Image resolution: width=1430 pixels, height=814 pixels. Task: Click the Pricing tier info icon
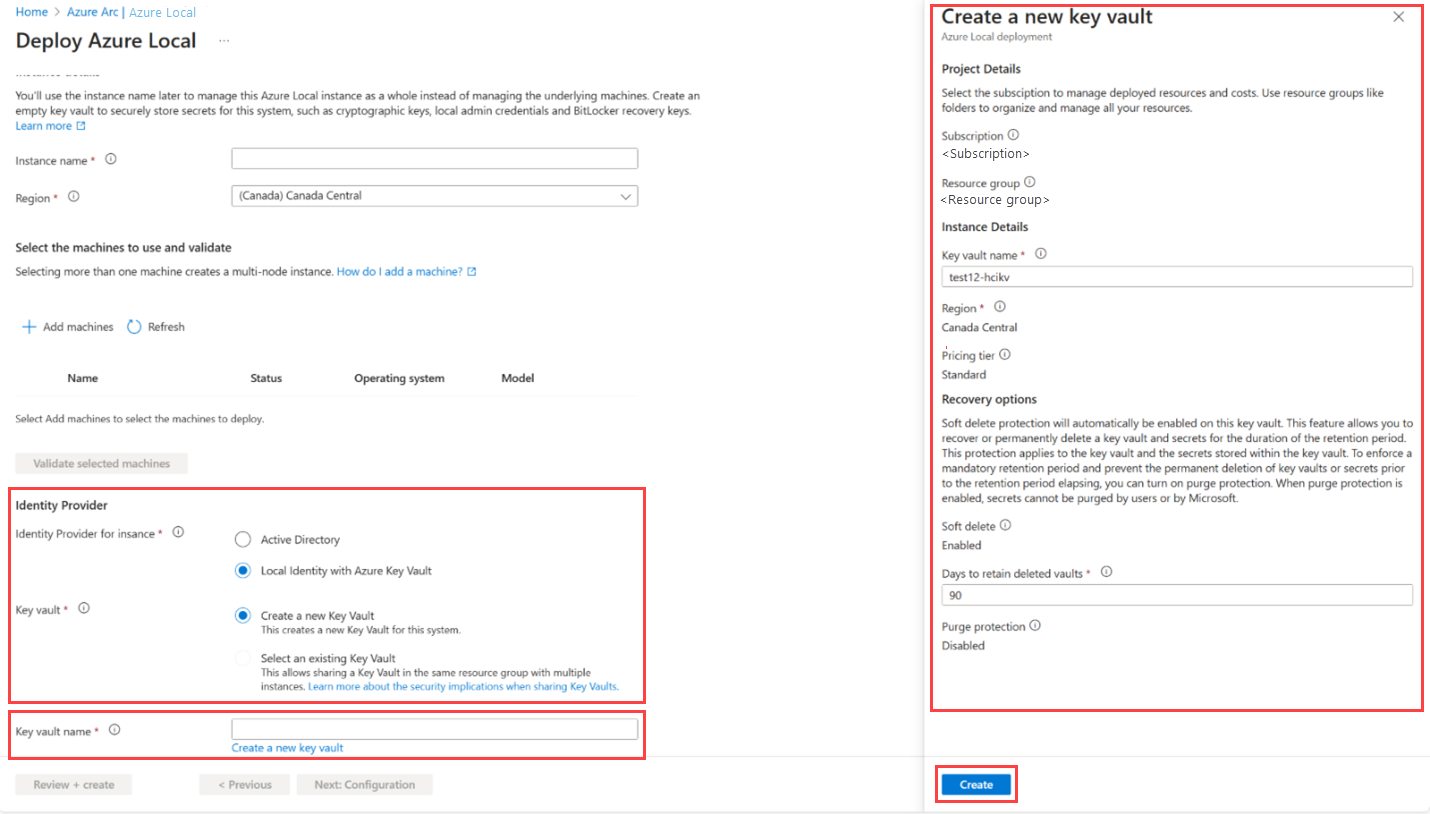[x=1005, y=354]
